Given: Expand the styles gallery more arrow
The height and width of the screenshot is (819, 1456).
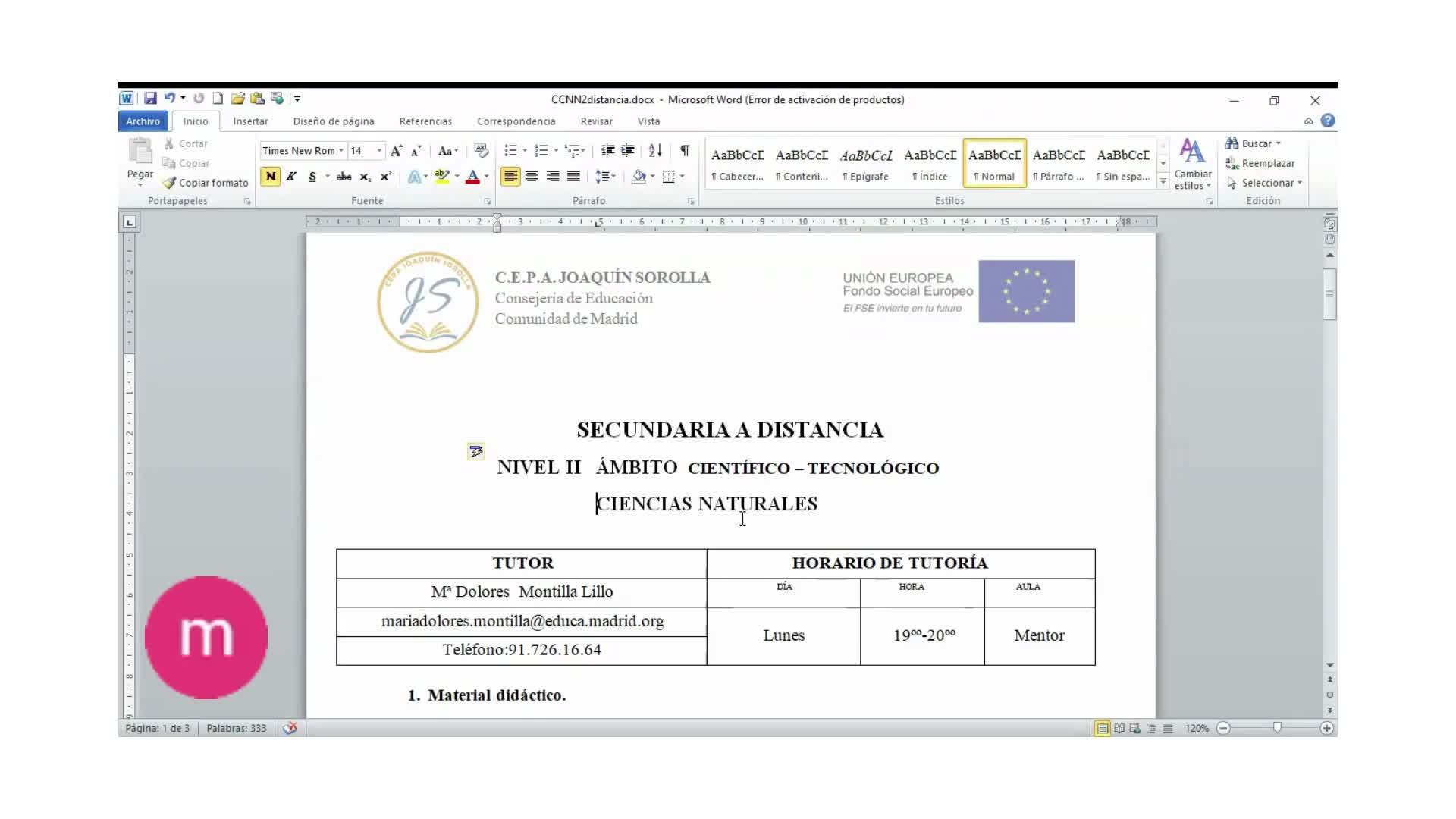Looking at the screenshot, I should pyautogui.click(x=1163, y=182).
